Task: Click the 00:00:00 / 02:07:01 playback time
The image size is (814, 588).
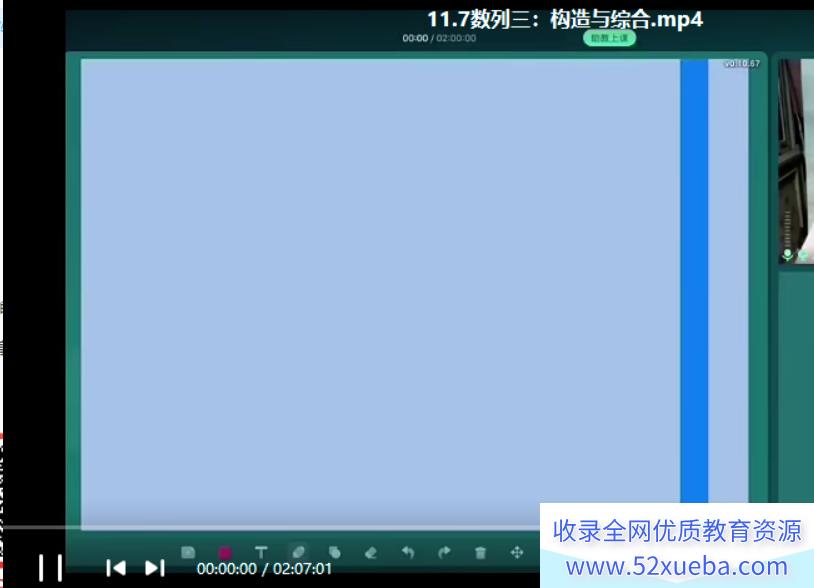Action: [264, 569]
